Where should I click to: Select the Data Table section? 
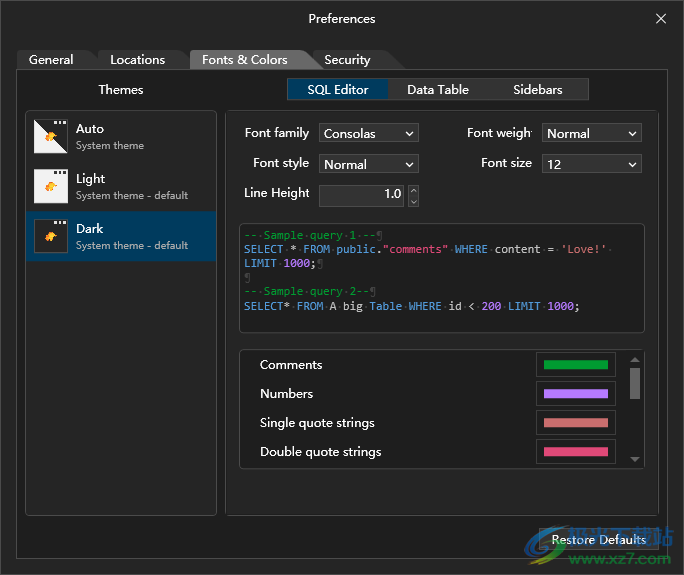click(438, 90)
